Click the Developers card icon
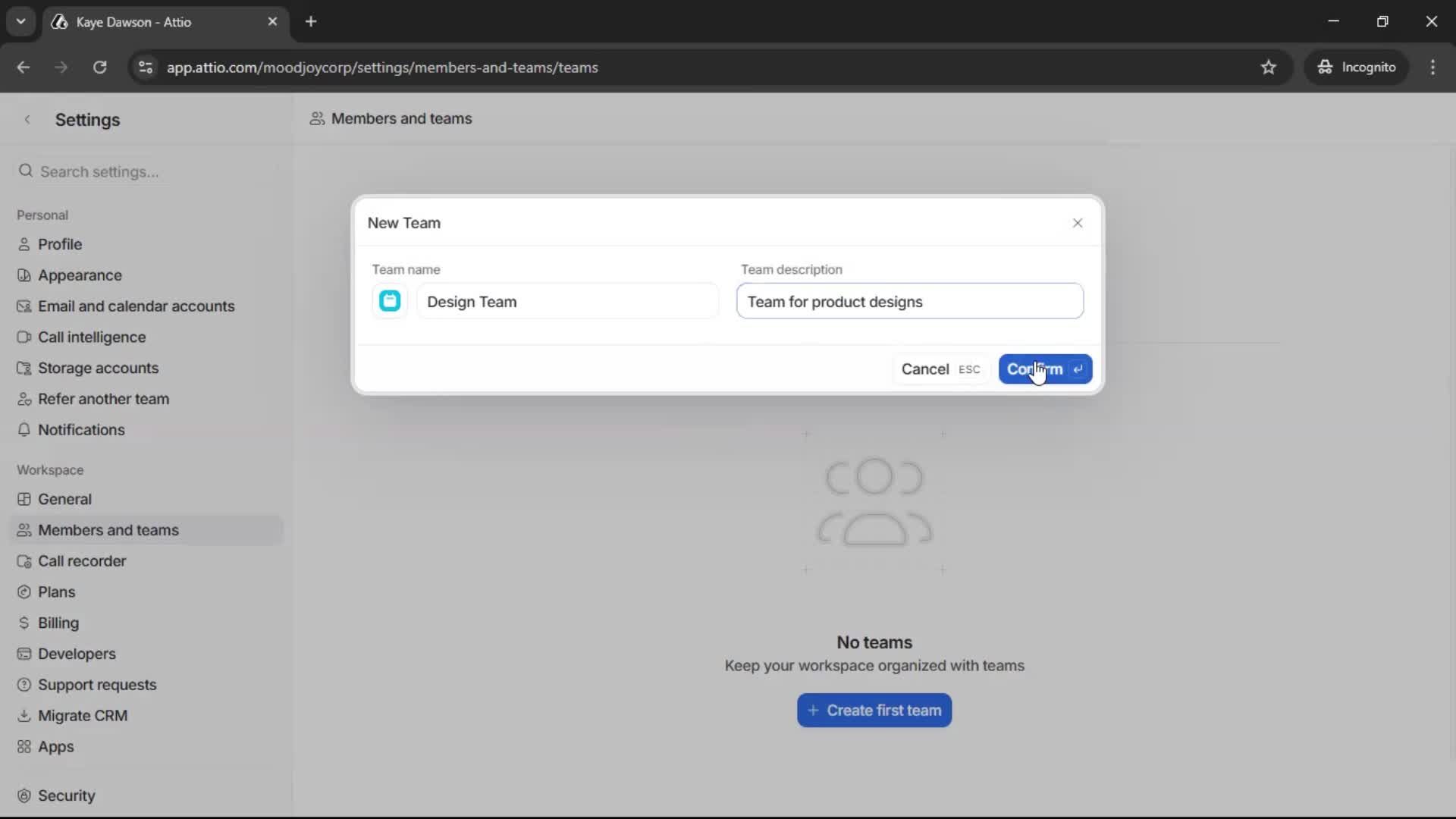1456x819 pixels. tap(24, 654)
